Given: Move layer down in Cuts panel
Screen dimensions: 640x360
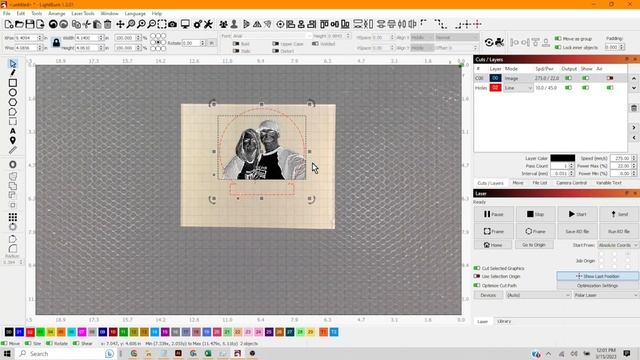Looking at the screenshot, I should pos(634,88).
